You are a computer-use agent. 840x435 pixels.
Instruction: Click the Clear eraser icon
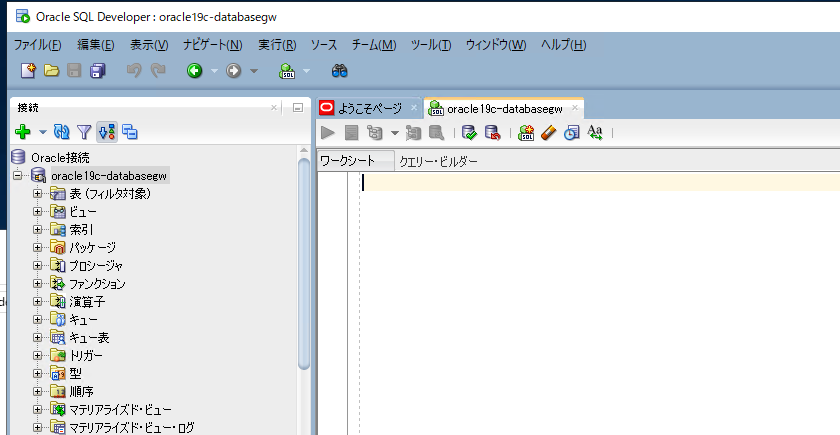coord(549,132)
